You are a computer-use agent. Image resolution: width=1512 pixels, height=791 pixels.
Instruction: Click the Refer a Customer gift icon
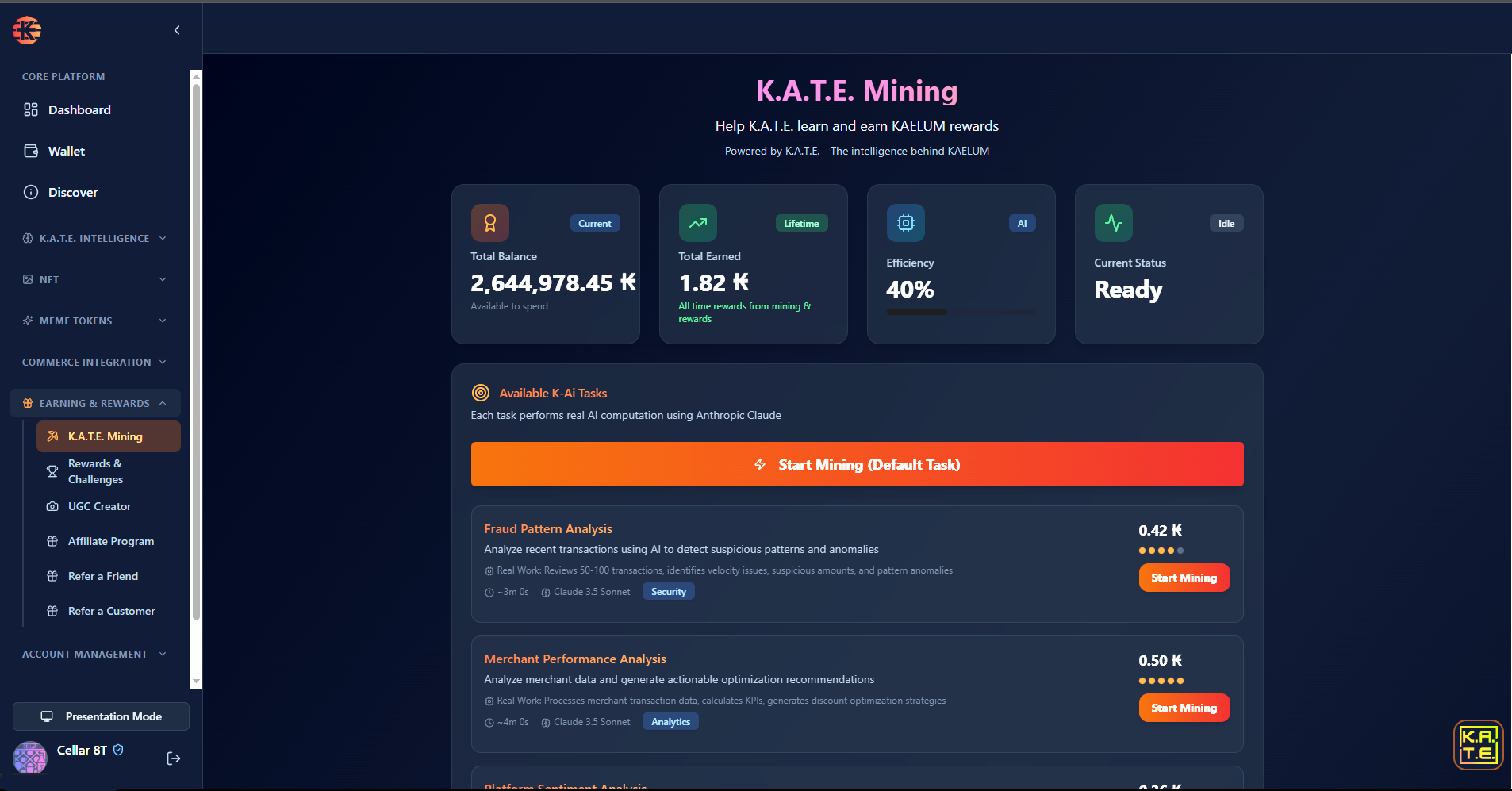coord(52,611)
